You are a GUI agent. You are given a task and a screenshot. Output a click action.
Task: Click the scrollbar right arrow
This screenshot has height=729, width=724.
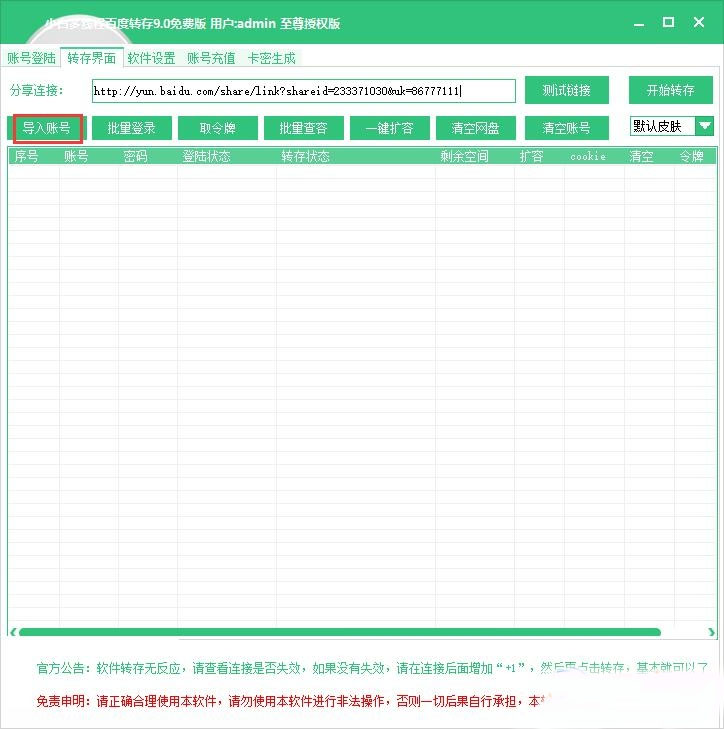711,632
